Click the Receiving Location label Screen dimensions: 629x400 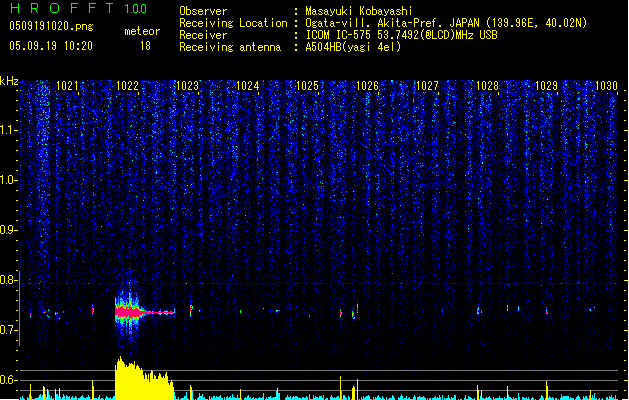tap(233, 24)
